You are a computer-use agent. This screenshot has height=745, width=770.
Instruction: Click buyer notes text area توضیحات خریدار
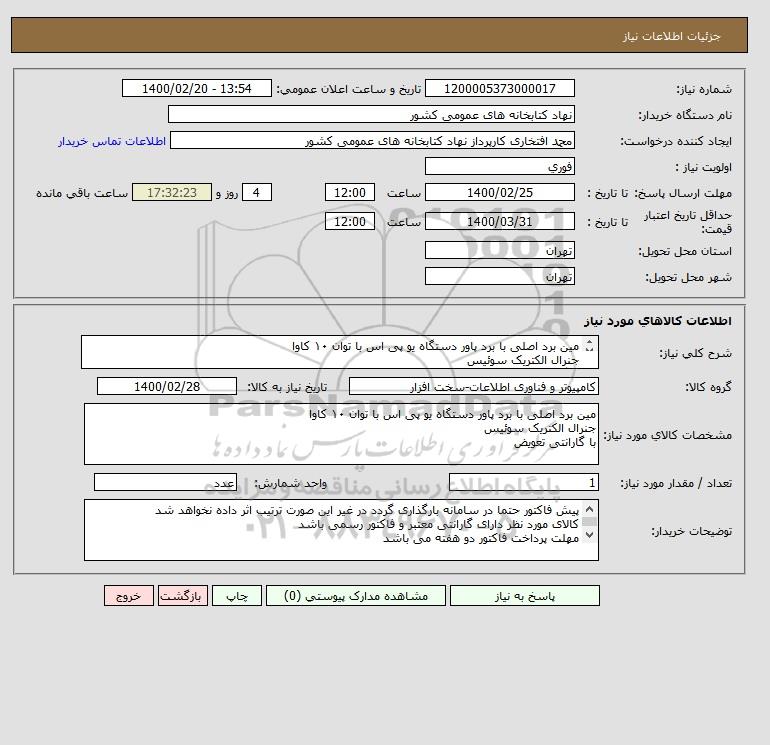[341, 530]
